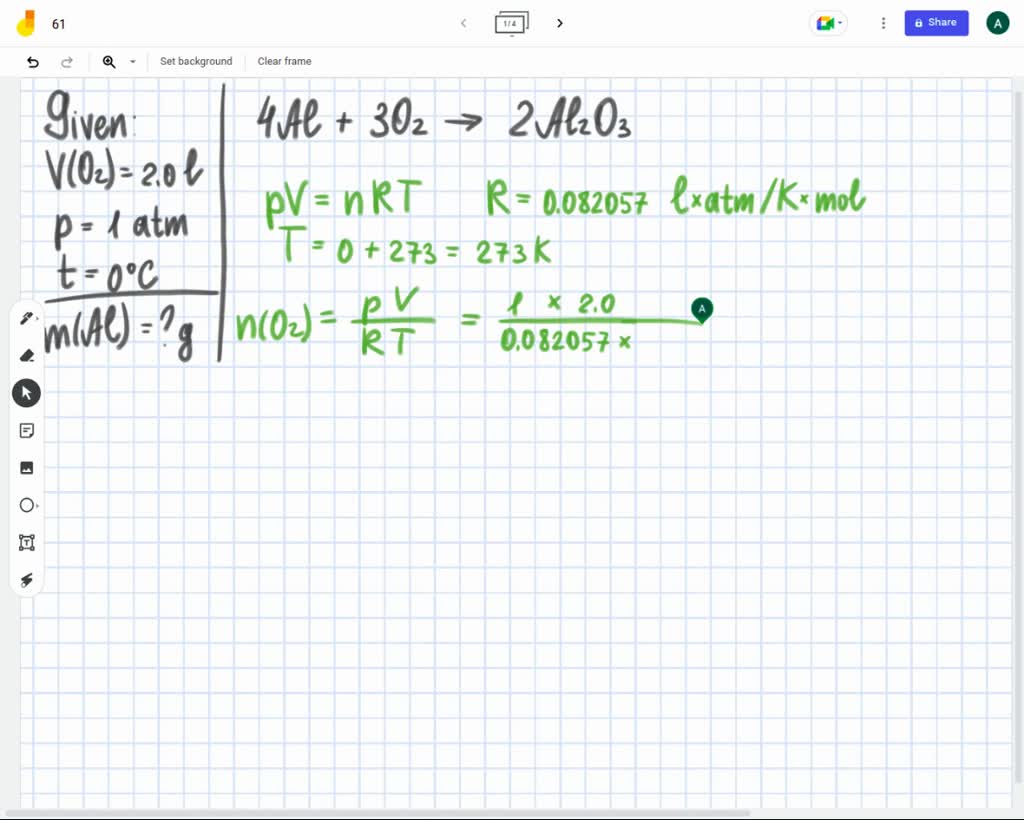This screenshot has height=820, width=1024.
Task: Open the zoom level dropdown arrow
Action: [133, 61]
